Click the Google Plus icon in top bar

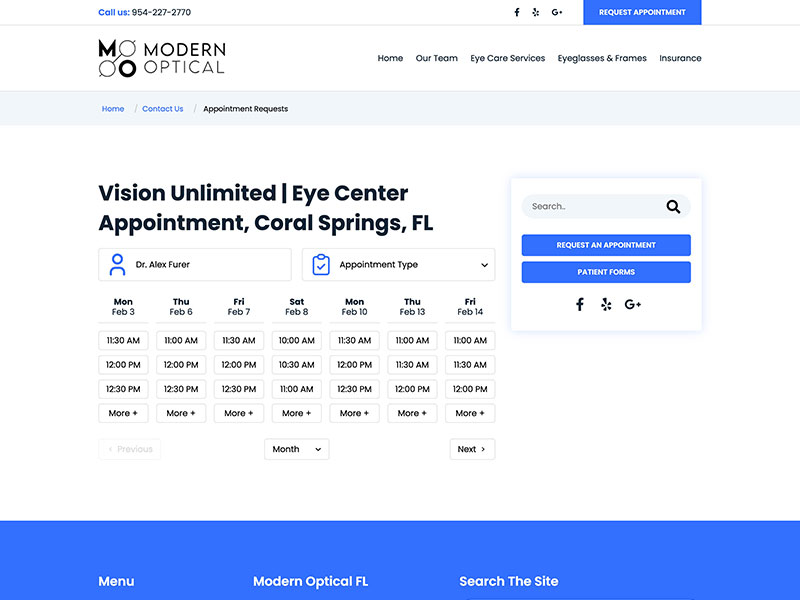(x=557, y=12)
